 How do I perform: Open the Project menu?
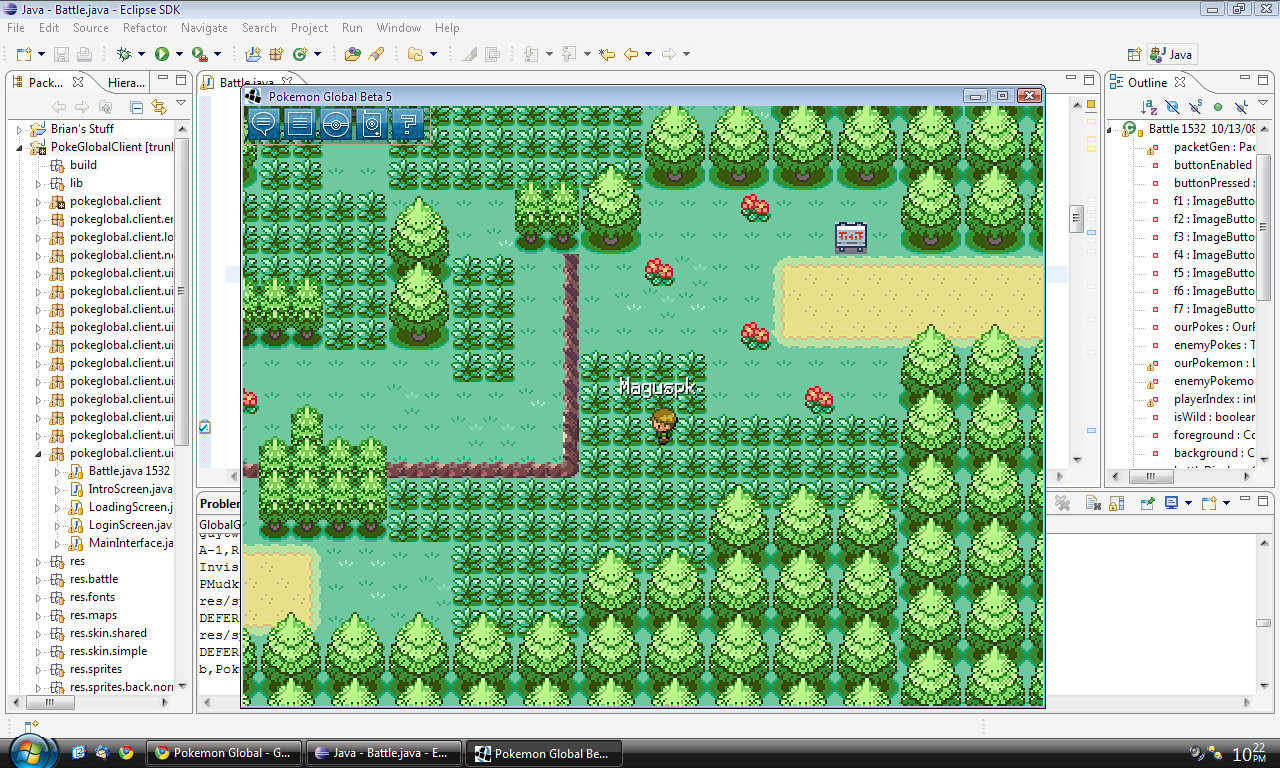tap(309, 28)
